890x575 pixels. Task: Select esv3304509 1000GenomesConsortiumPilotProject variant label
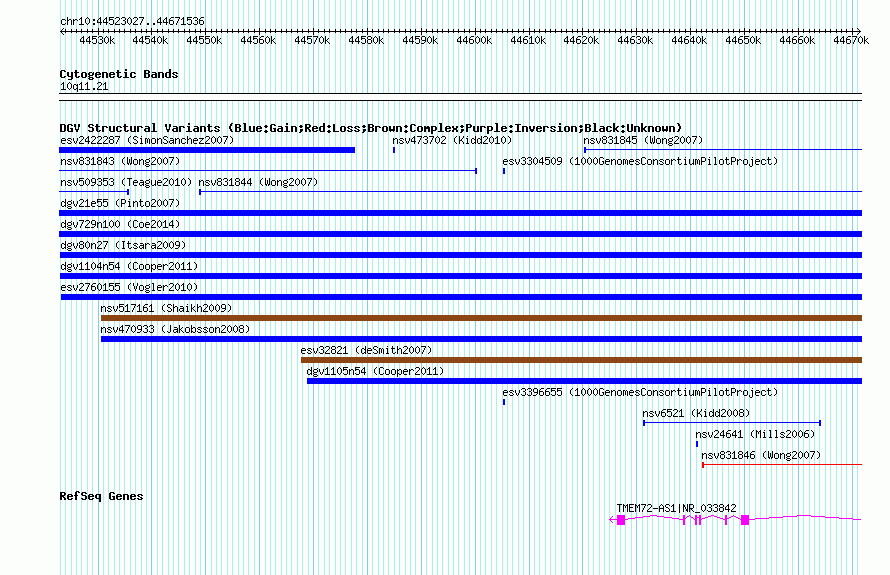click(640, 161)
